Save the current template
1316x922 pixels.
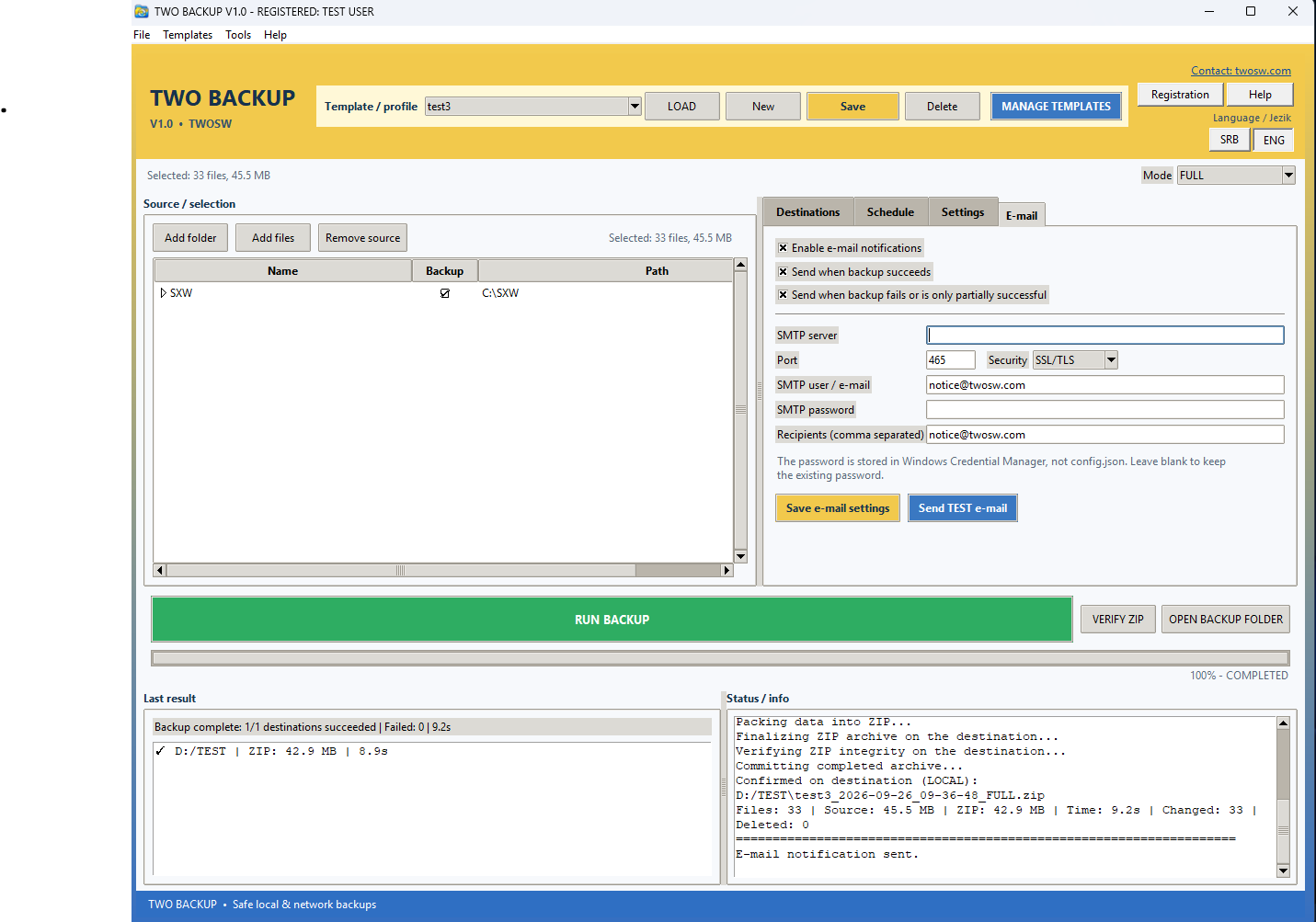(x=853, y=107)
